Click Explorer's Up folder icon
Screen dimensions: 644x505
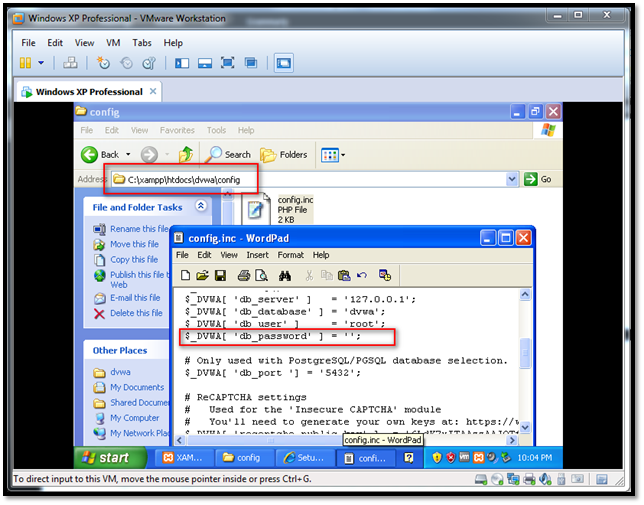[186, 154]
